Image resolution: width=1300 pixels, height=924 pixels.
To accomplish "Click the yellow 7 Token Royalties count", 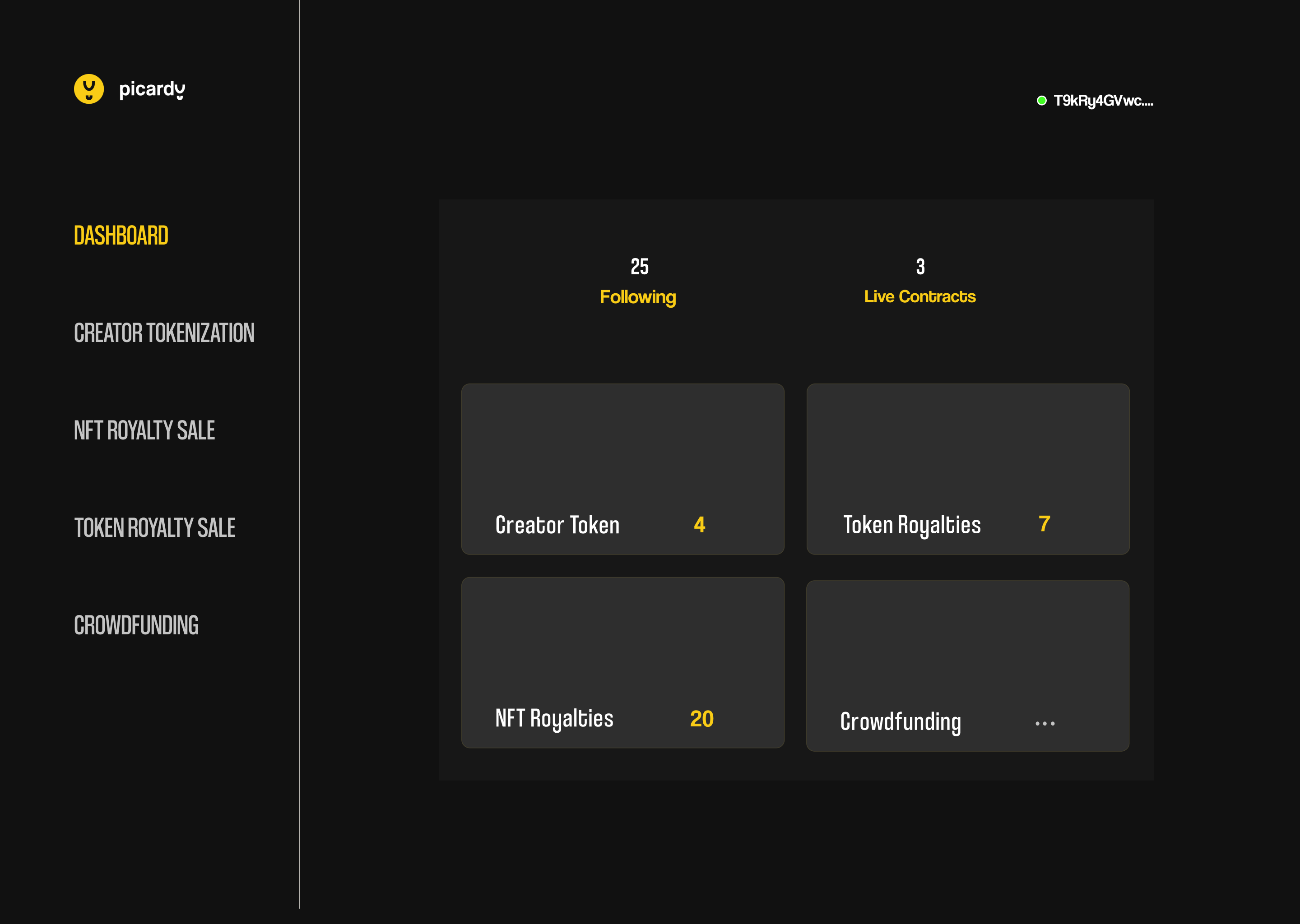I will [x=1044, y=523].
